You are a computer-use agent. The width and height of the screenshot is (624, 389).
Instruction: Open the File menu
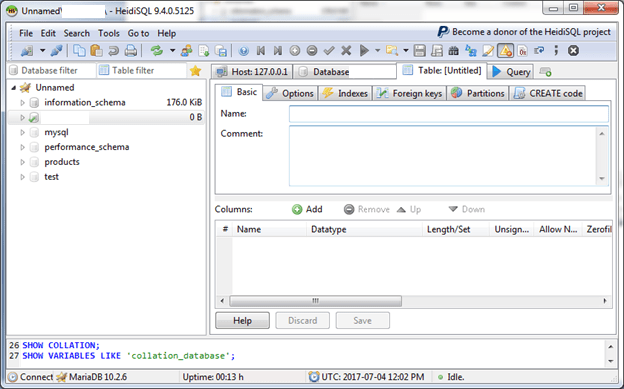point(26,33)
